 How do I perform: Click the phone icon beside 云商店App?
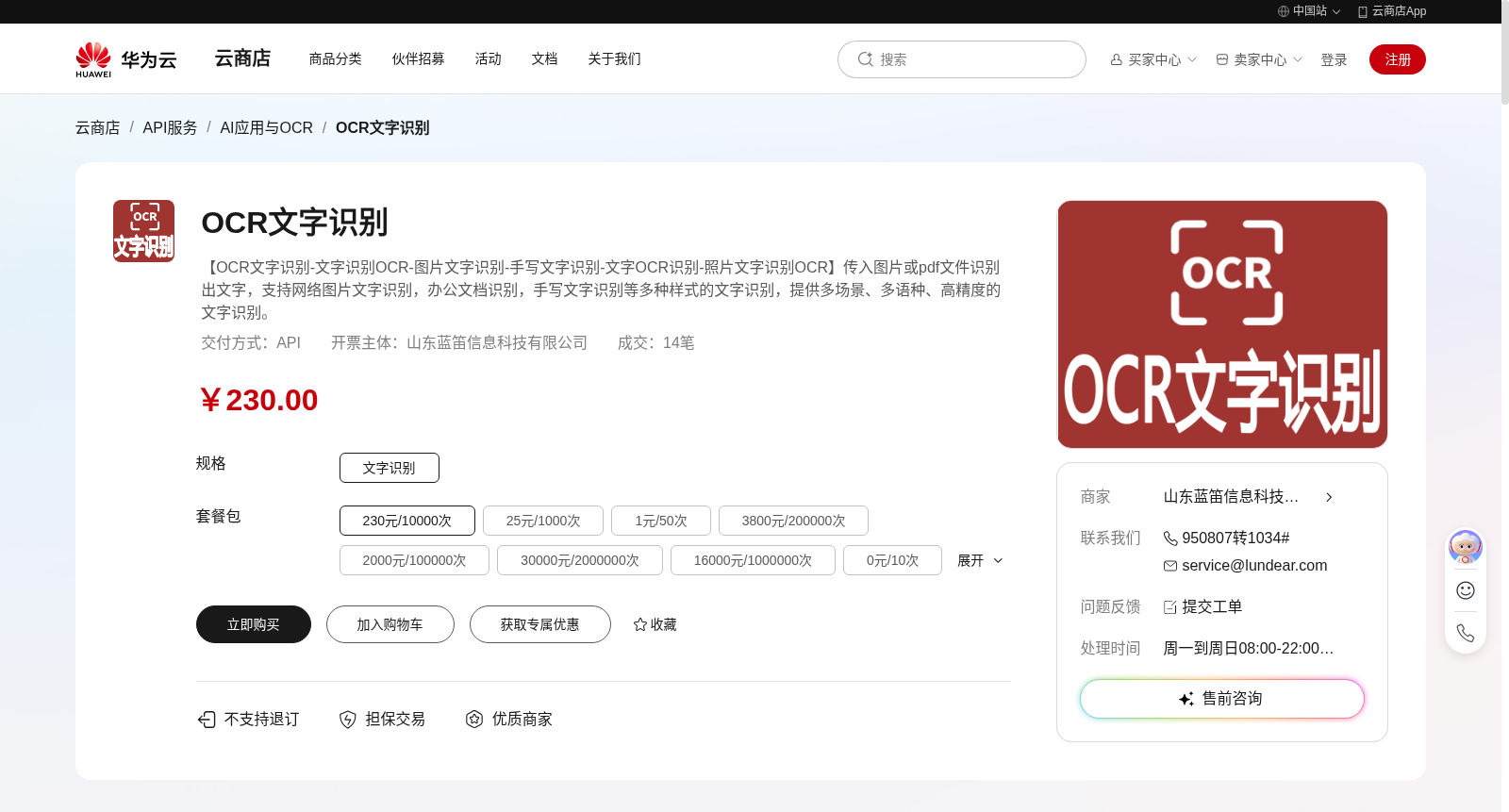pos(1363,11)
